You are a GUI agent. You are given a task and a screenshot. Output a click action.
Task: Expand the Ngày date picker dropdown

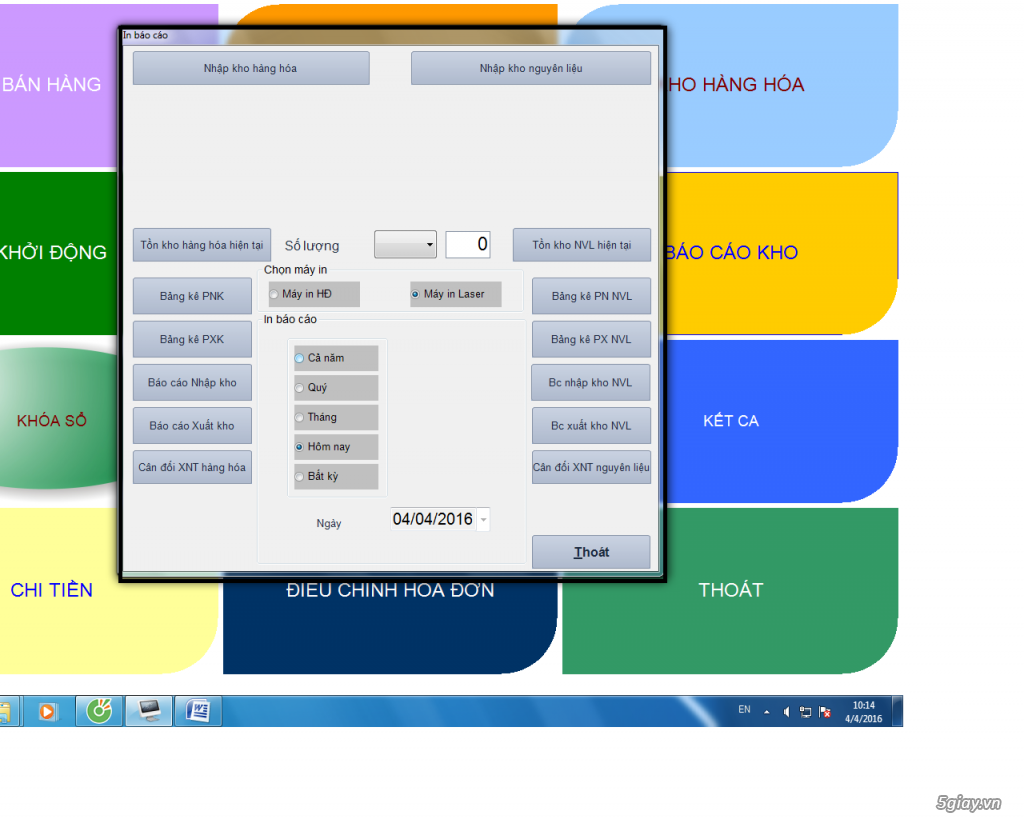484,519
